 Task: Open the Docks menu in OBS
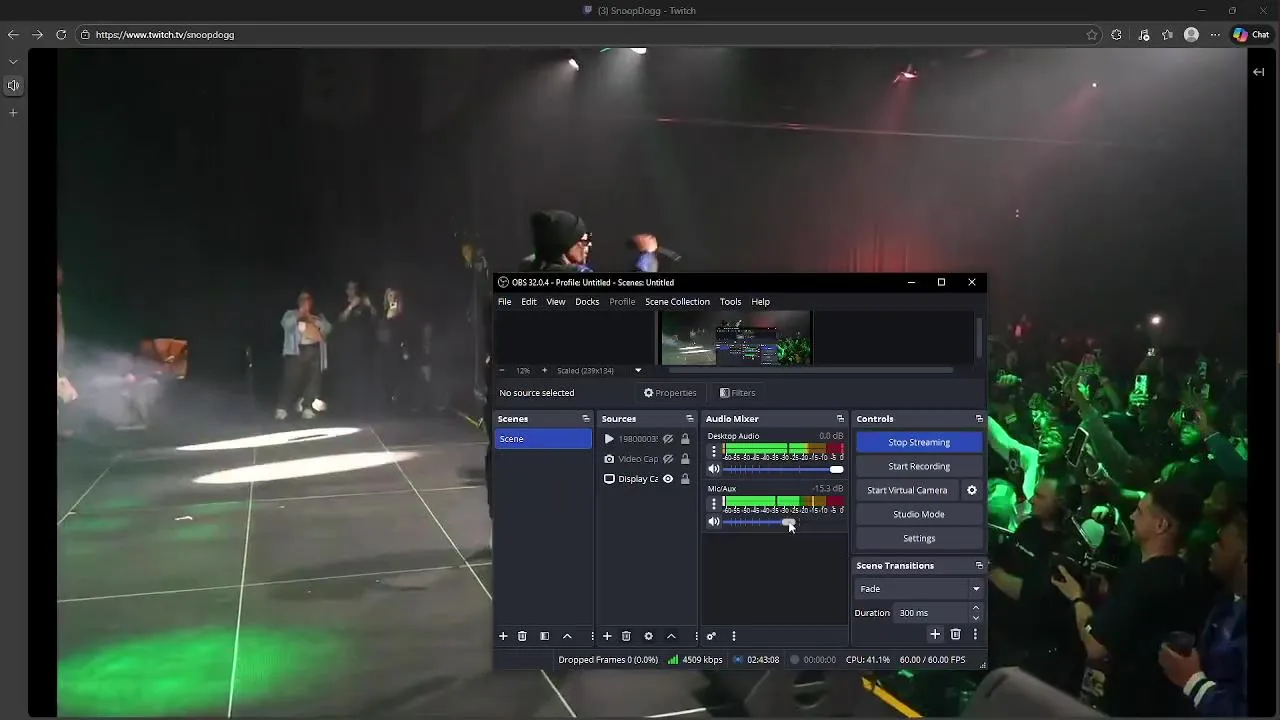pyautogui.click(x=587, y=302)
